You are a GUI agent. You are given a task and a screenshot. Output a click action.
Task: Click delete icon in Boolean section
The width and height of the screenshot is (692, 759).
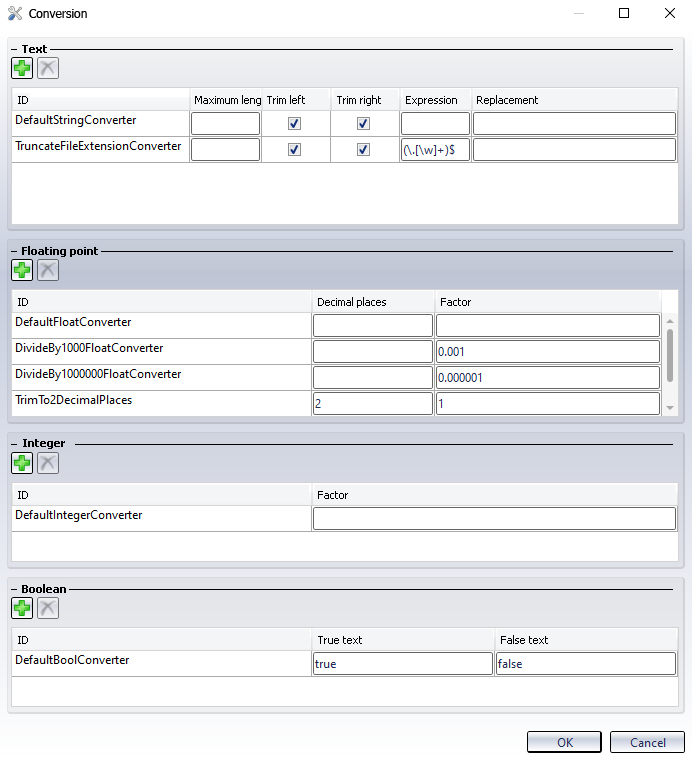point(48,608)
